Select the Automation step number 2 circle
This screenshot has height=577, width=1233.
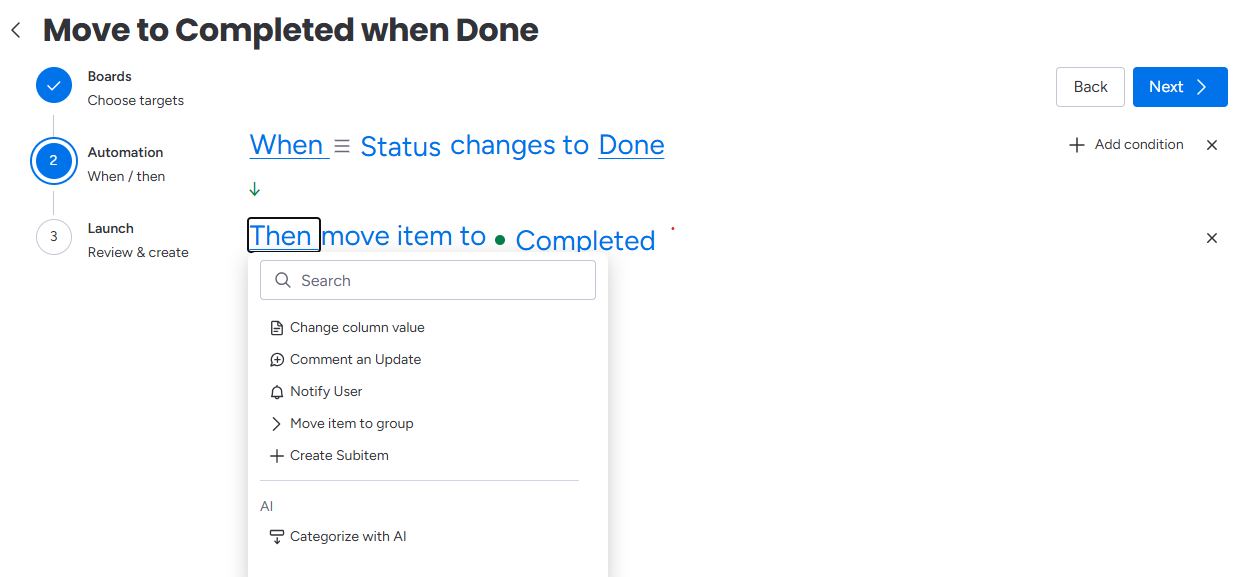54,161
